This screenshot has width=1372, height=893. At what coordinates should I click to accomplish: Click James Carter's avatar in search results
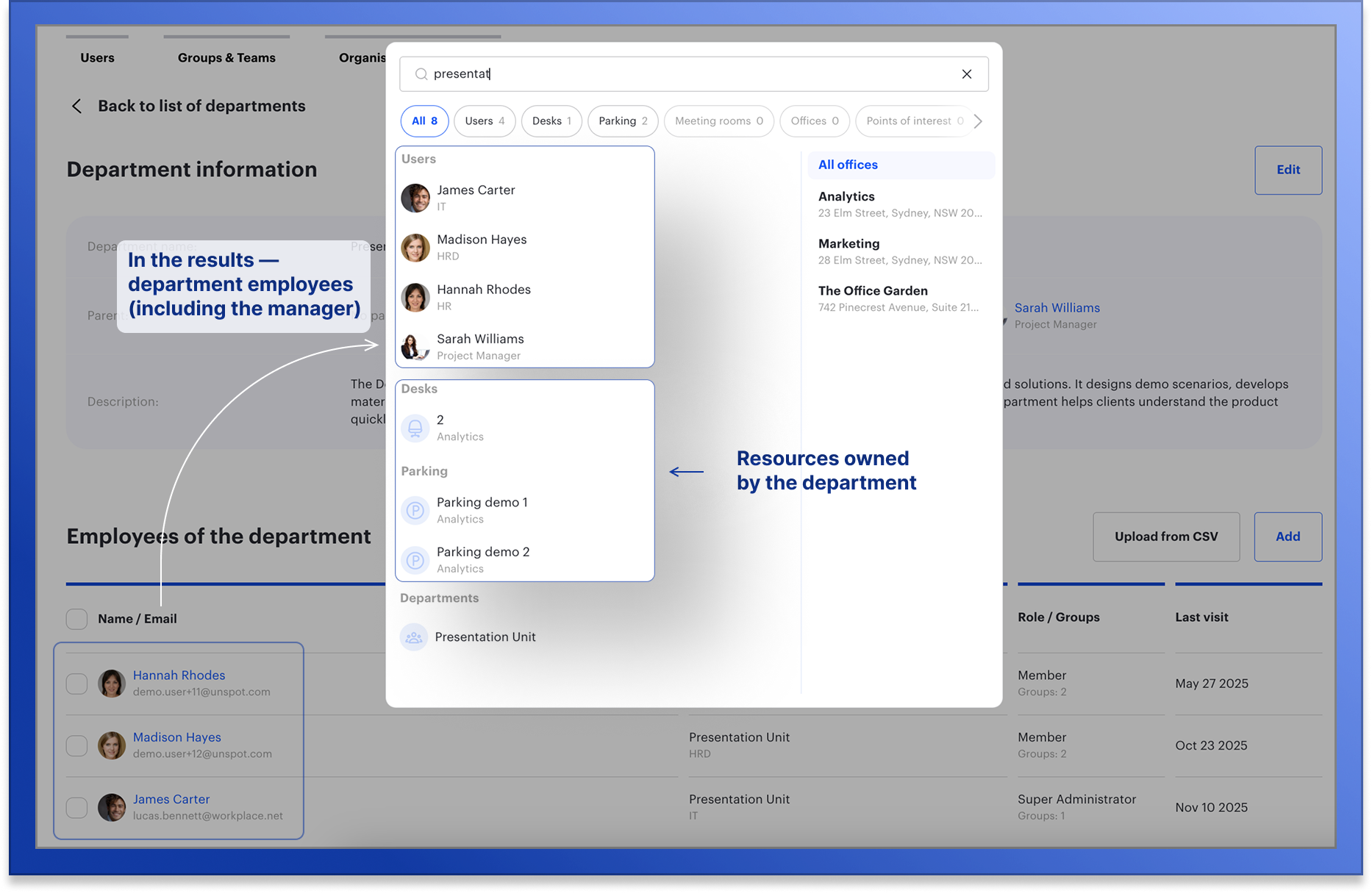pyautogui.click(x=415, y=198)
